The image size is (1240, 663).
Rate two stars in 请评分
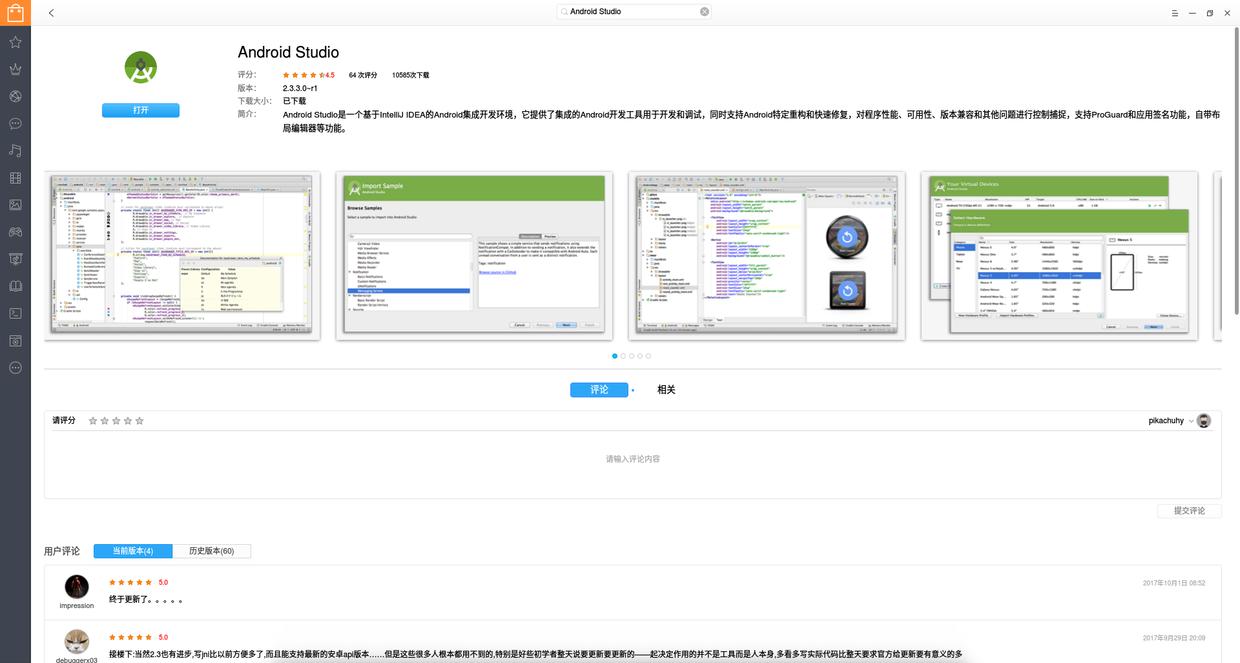pos(104,421)
